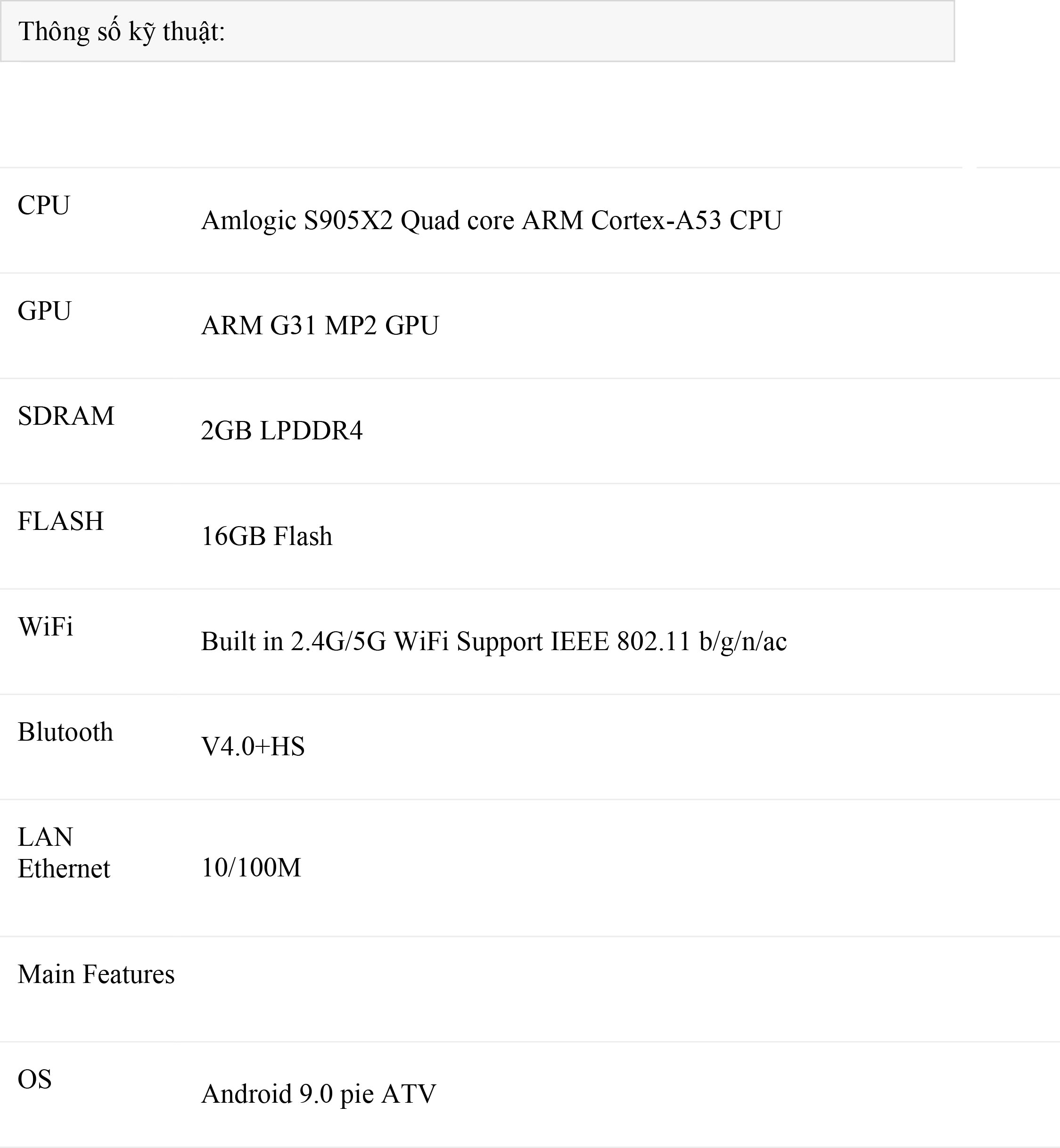
Task: Click the Blutooth row label
Action: (x=66, y=732)
